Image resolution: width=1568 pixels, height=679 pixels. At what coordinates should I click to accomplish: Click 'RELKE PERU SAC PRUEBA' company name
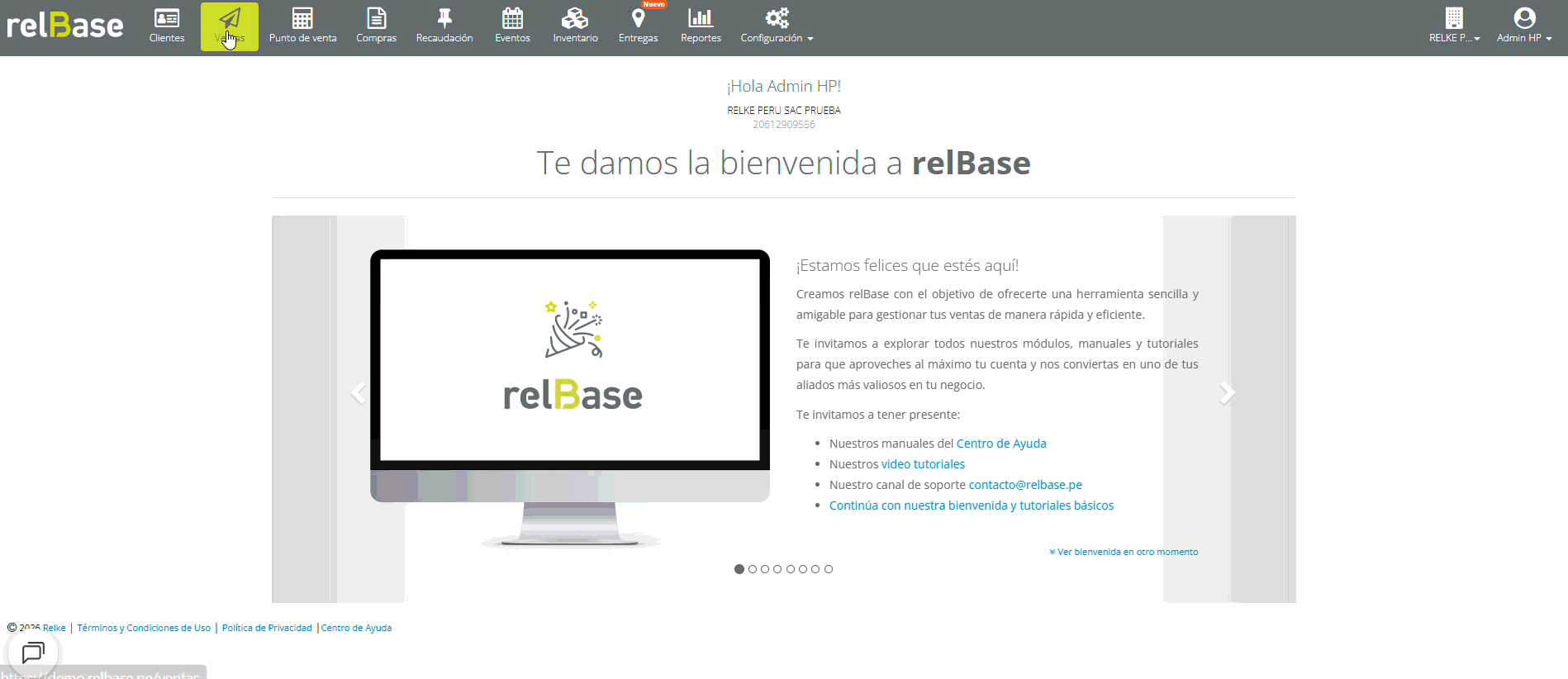click(784, 110)
